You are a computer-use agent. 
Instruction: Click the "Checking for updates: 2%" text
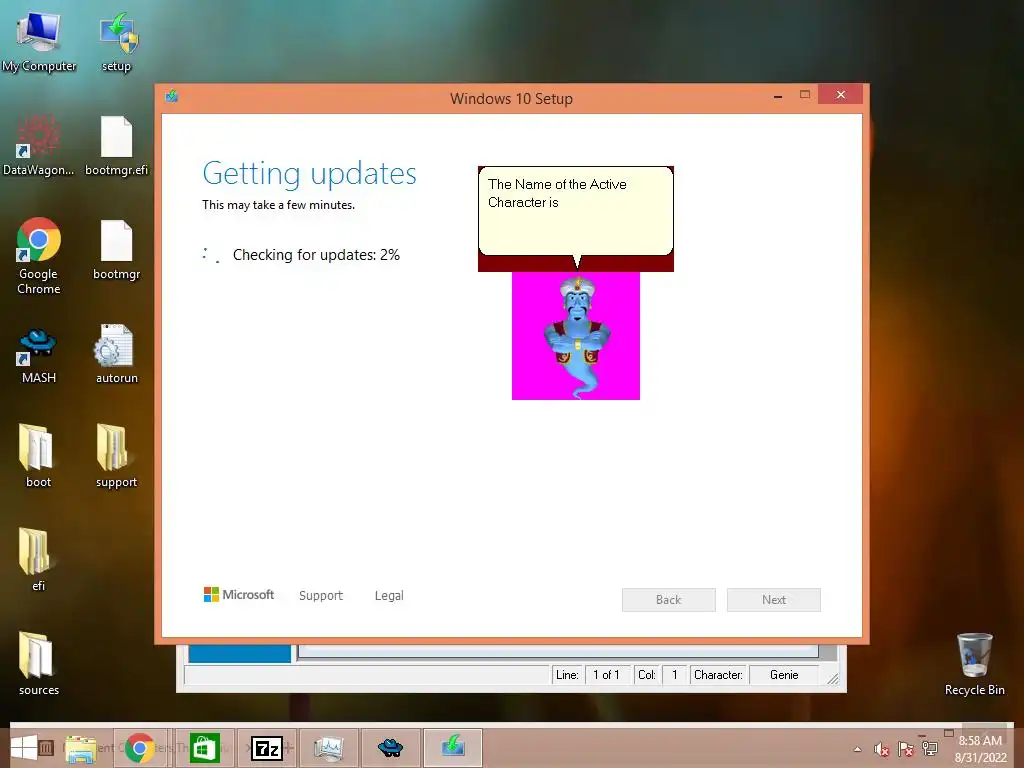(x=316, y=255)
